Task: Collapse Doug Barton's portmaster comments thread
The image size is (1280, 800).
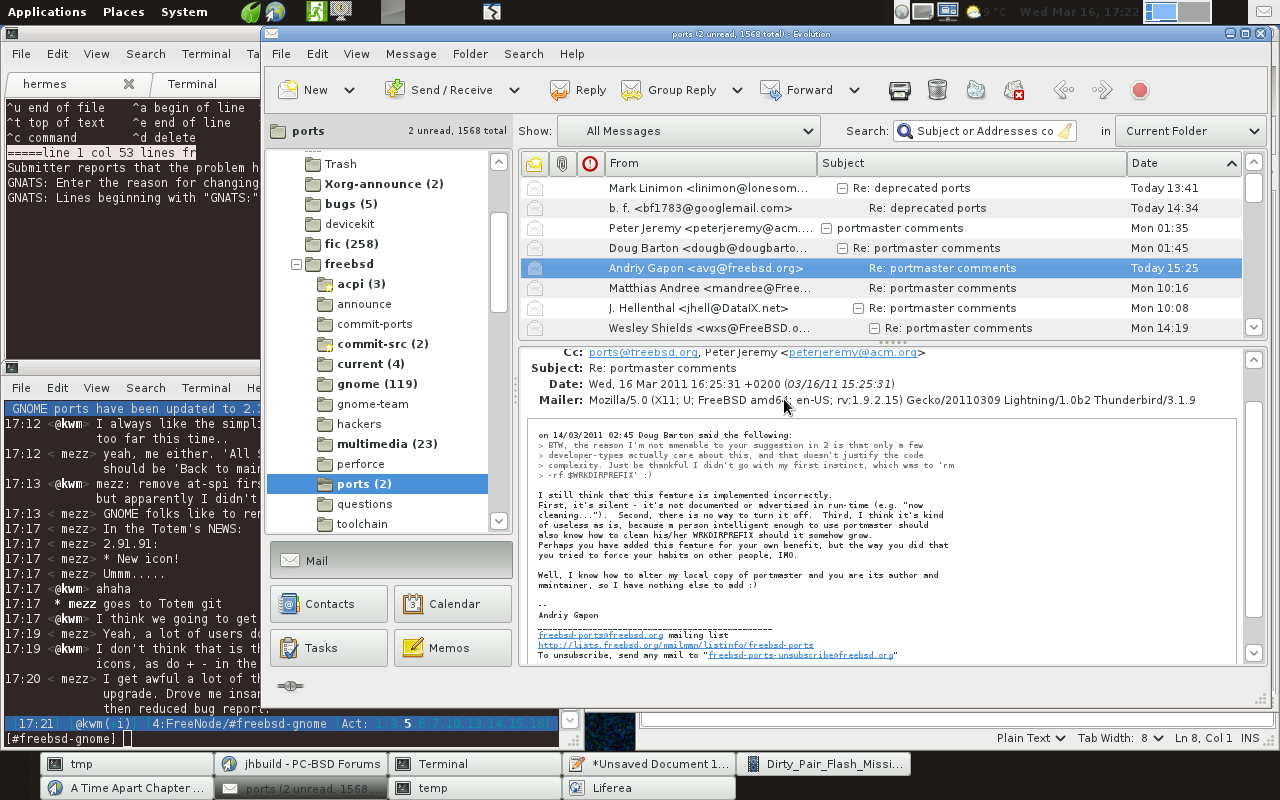Action: pyautogui.click(x=842, y=248)
